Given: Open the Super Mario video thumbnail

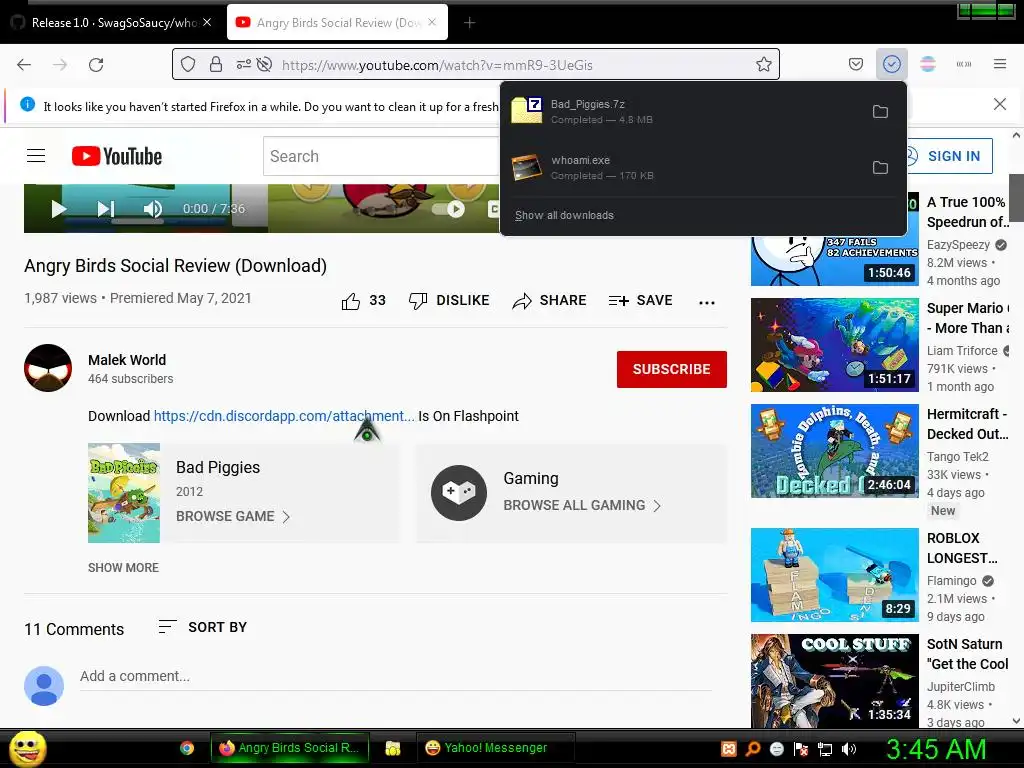Looking at the screenshot, I should click(x=835, y=345).
